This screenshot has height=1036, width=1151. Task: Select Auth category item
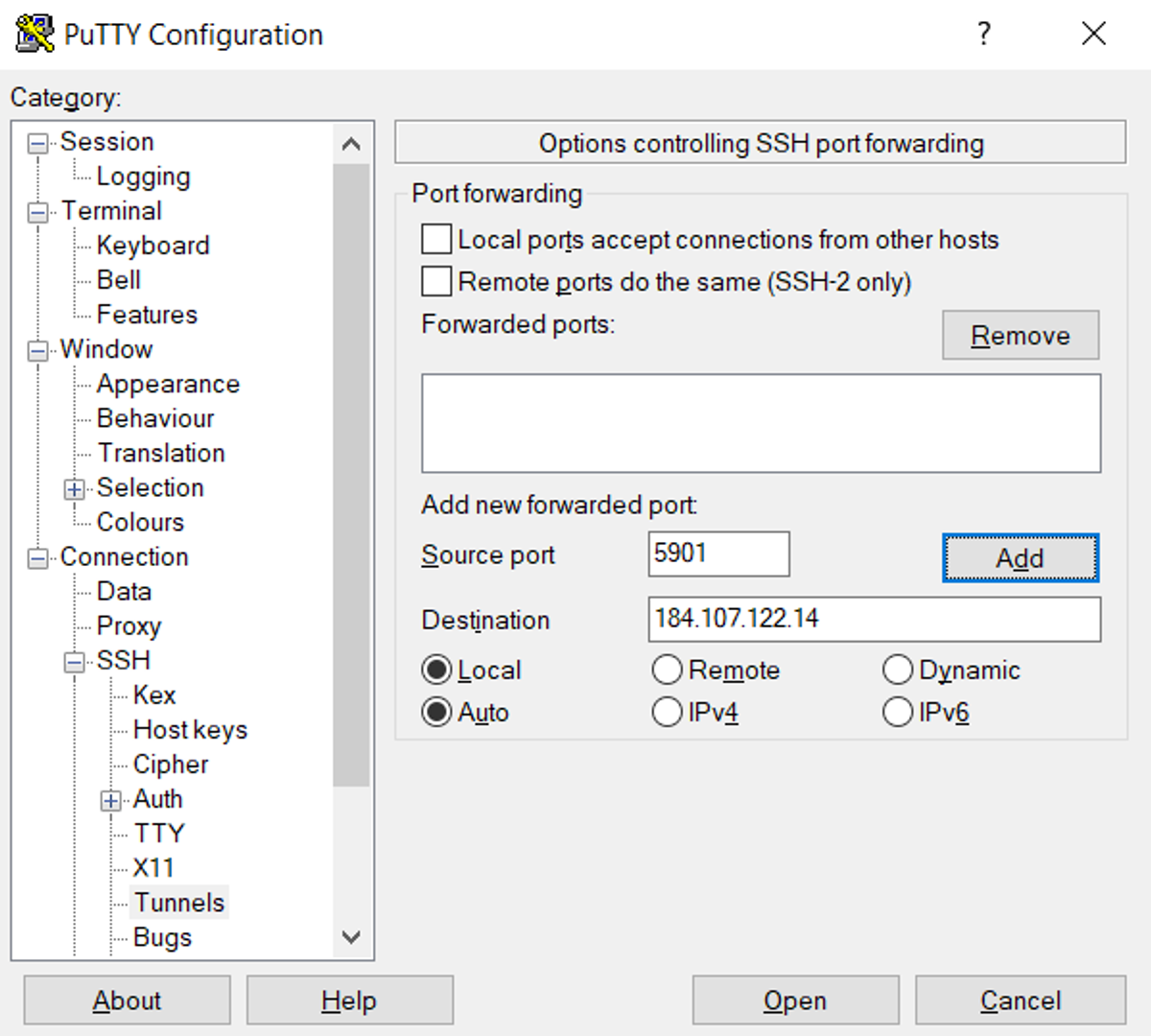pos(157,798)
